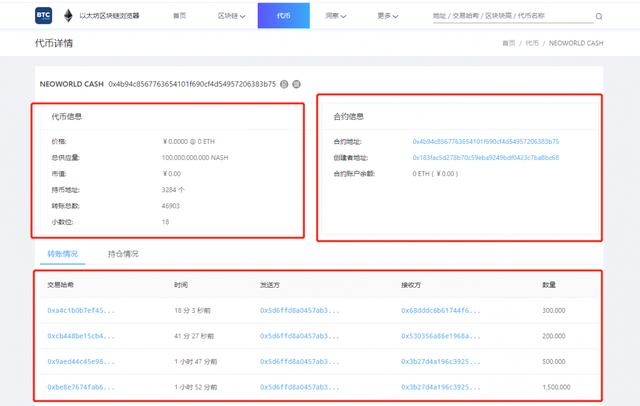Click total supply value 100,000,000,000 NASH
640x406 pixels.
(195, 158)
